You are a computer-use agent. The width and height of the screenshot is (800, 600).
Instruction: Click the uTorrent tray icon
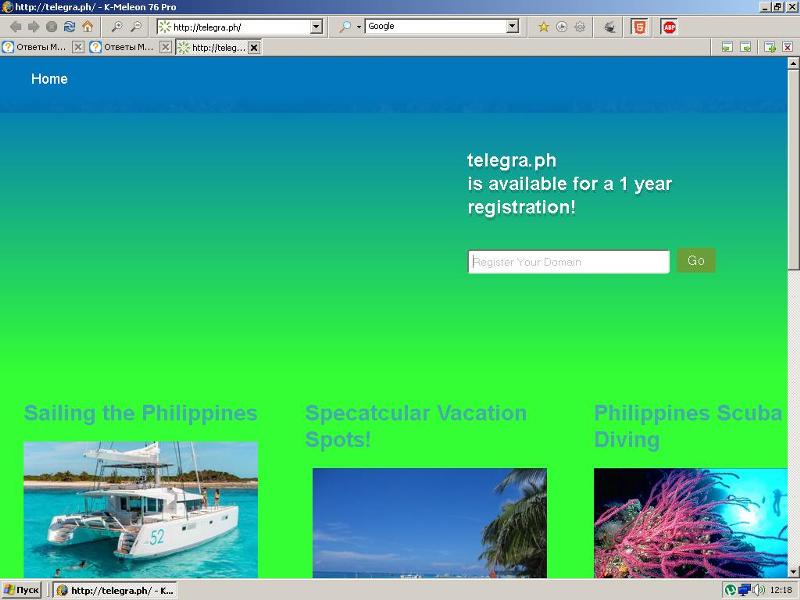pos(730,590)
